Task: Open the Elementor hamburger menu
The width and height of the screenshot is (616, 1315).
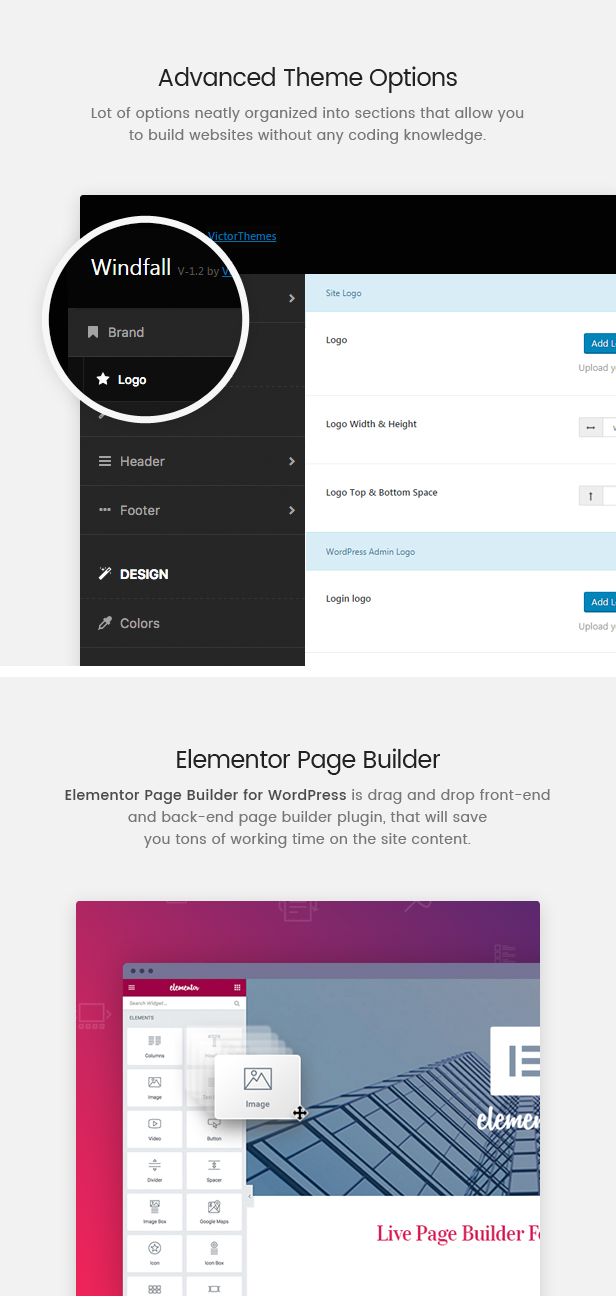Action: [x=131, y=988]
